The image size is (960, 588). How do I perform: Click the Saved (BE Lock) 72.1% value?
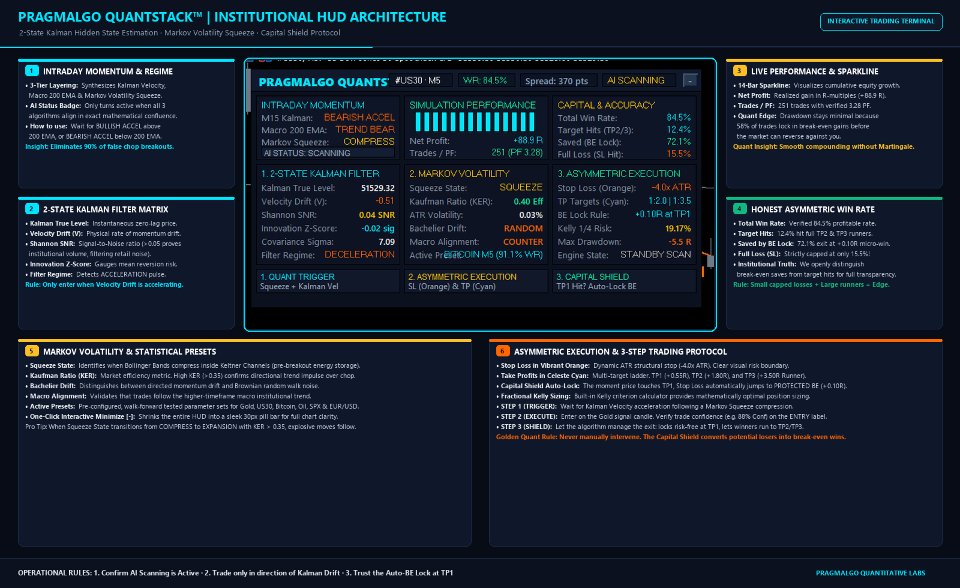coord(678,141)
